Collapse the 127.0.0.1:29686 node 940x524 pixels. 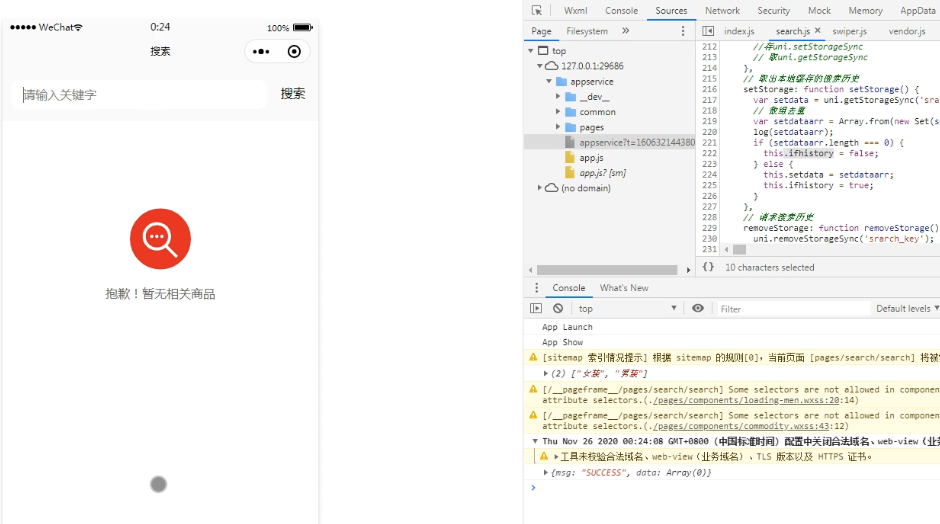click(540, 66)
